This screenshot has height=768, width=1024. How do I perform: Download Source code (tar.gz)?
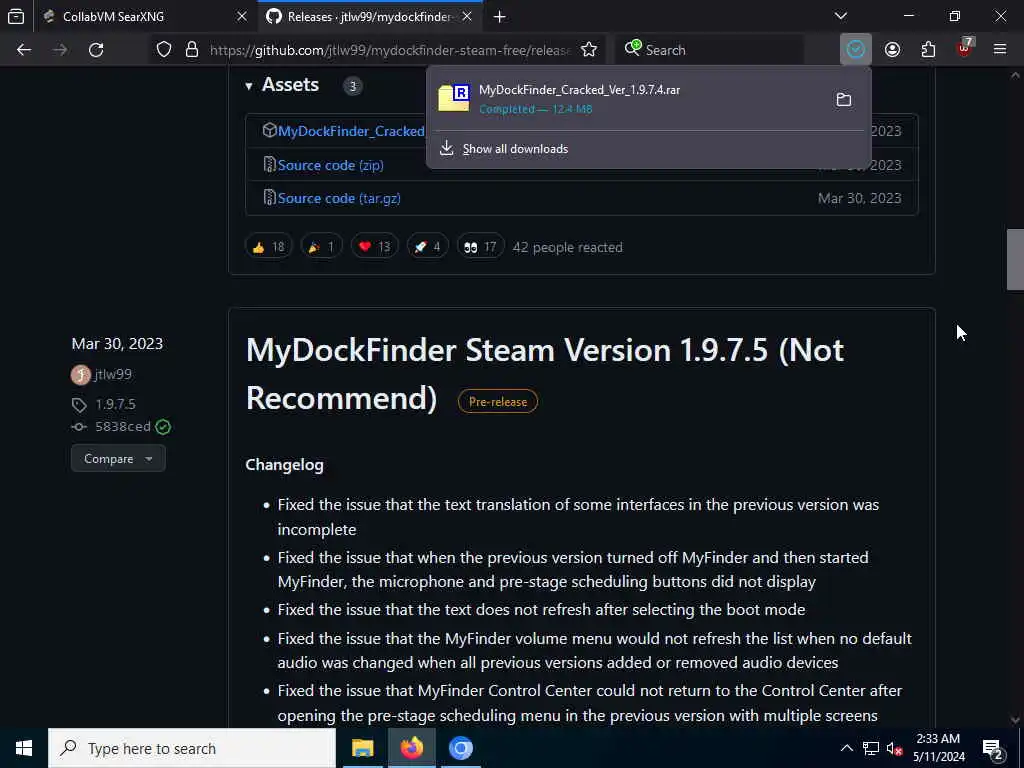(339, 198)
